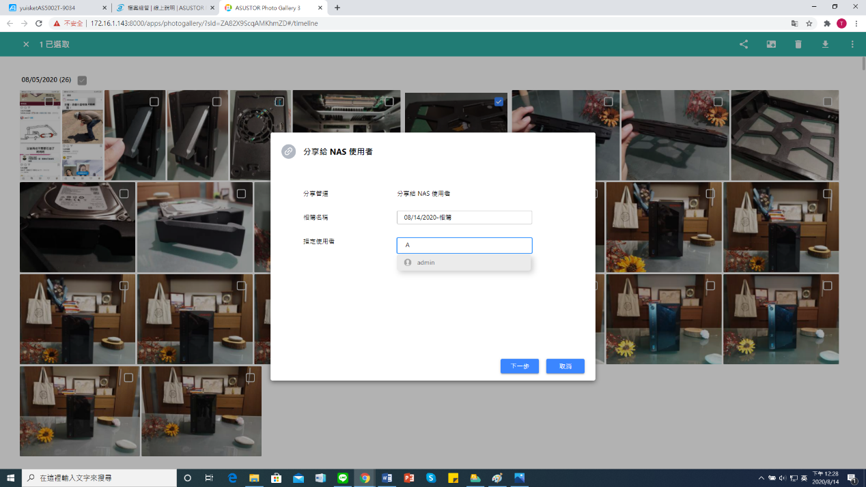Launch Microsoft Edge from the taskbar
This screenshot has width=866, height=487.
[232, 478]
